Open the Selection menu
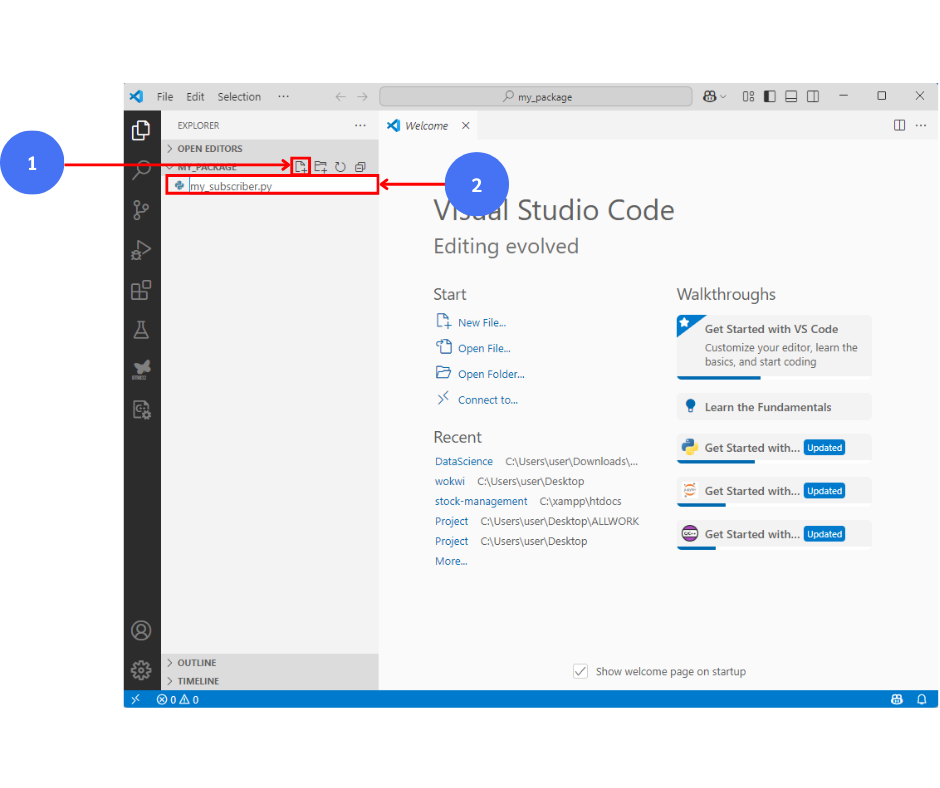Image resolution: width=940 pixels, height=788 pixels. coord(239,97)
